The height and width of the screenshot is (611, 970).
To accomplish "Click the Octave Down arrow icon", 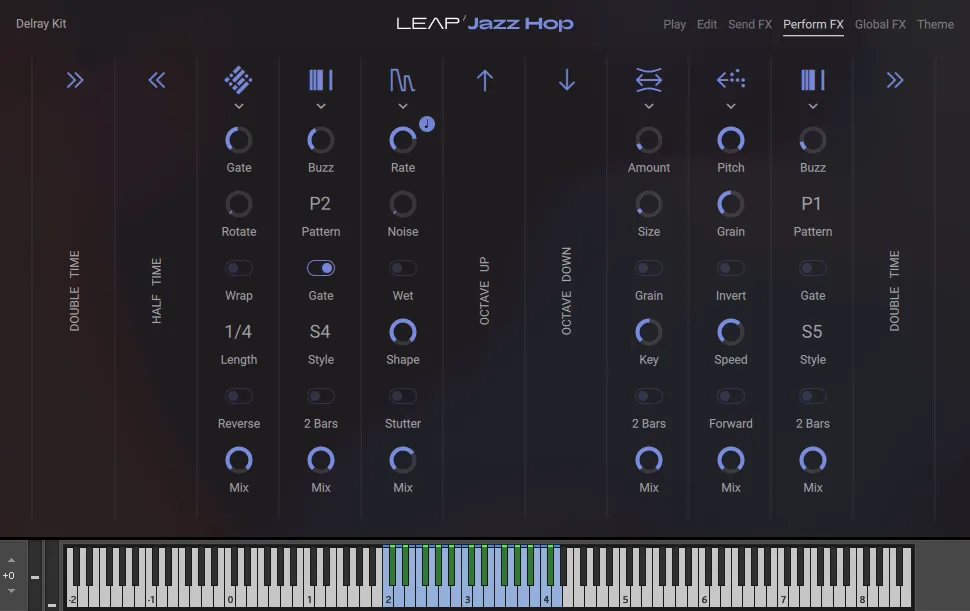I will tap(566, 80).
